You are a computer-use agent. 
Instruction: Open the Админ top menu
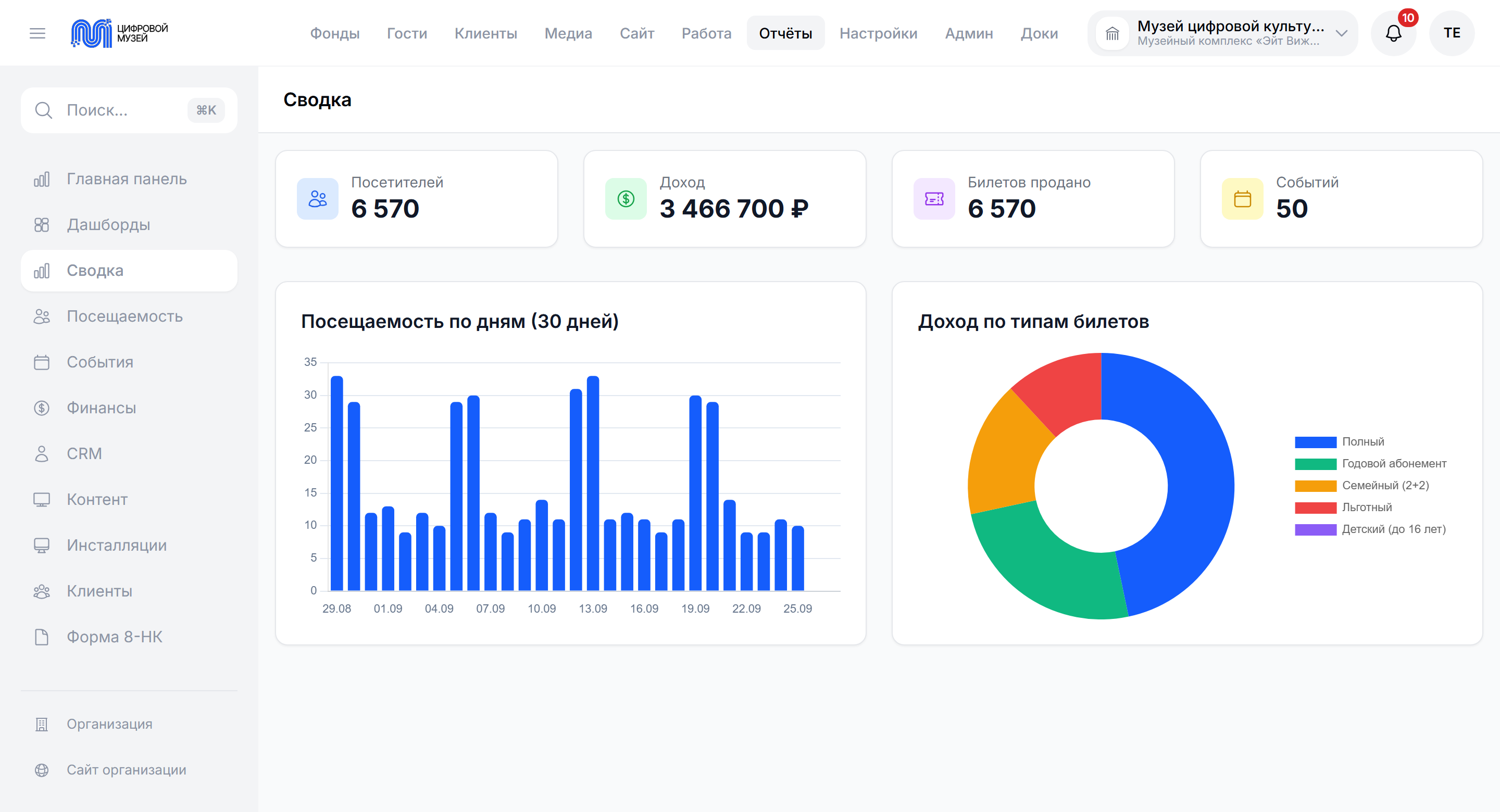coord(969,33)
